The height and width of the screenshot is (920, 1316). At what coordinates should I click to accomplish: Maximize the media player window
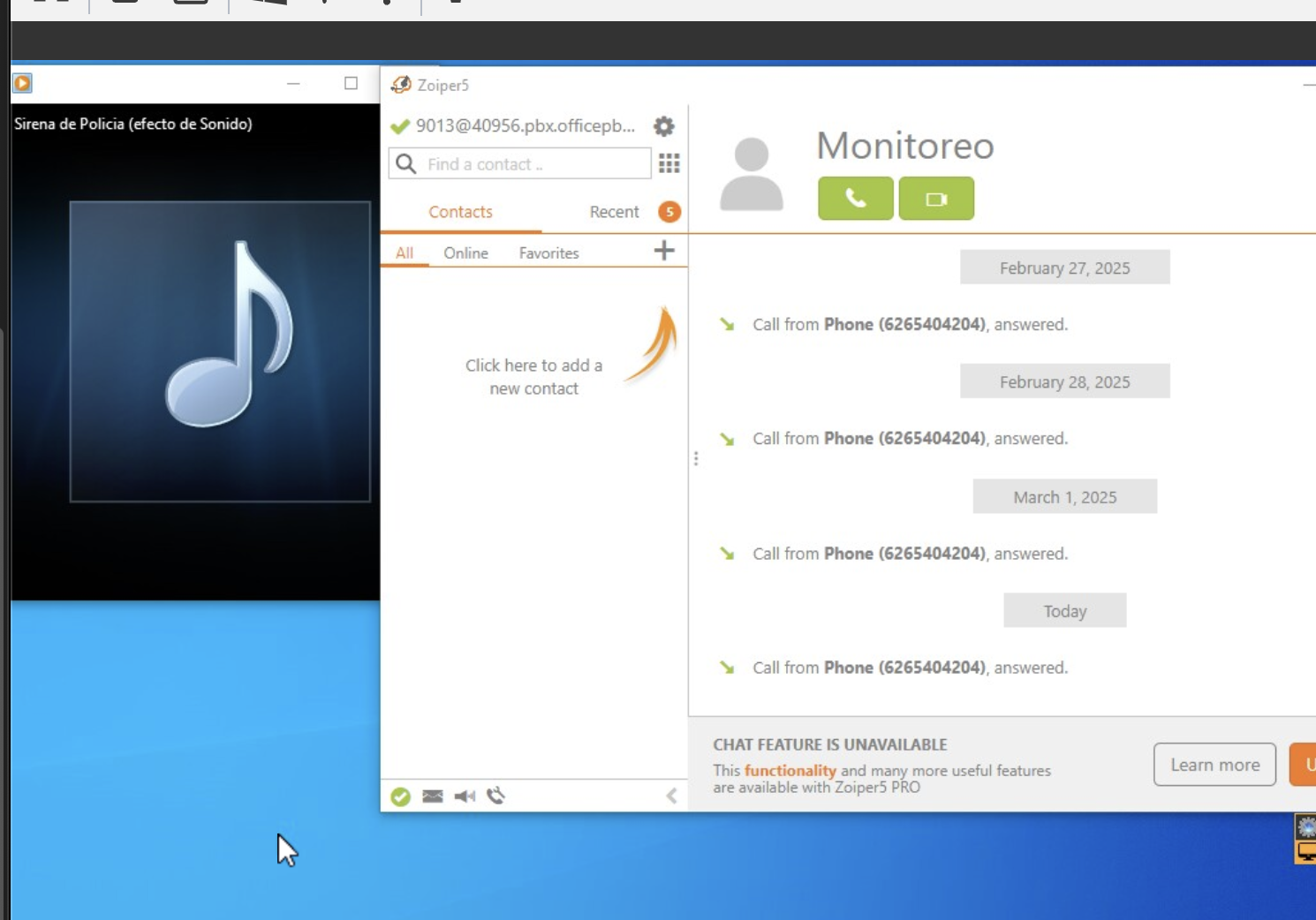(351, 83)
